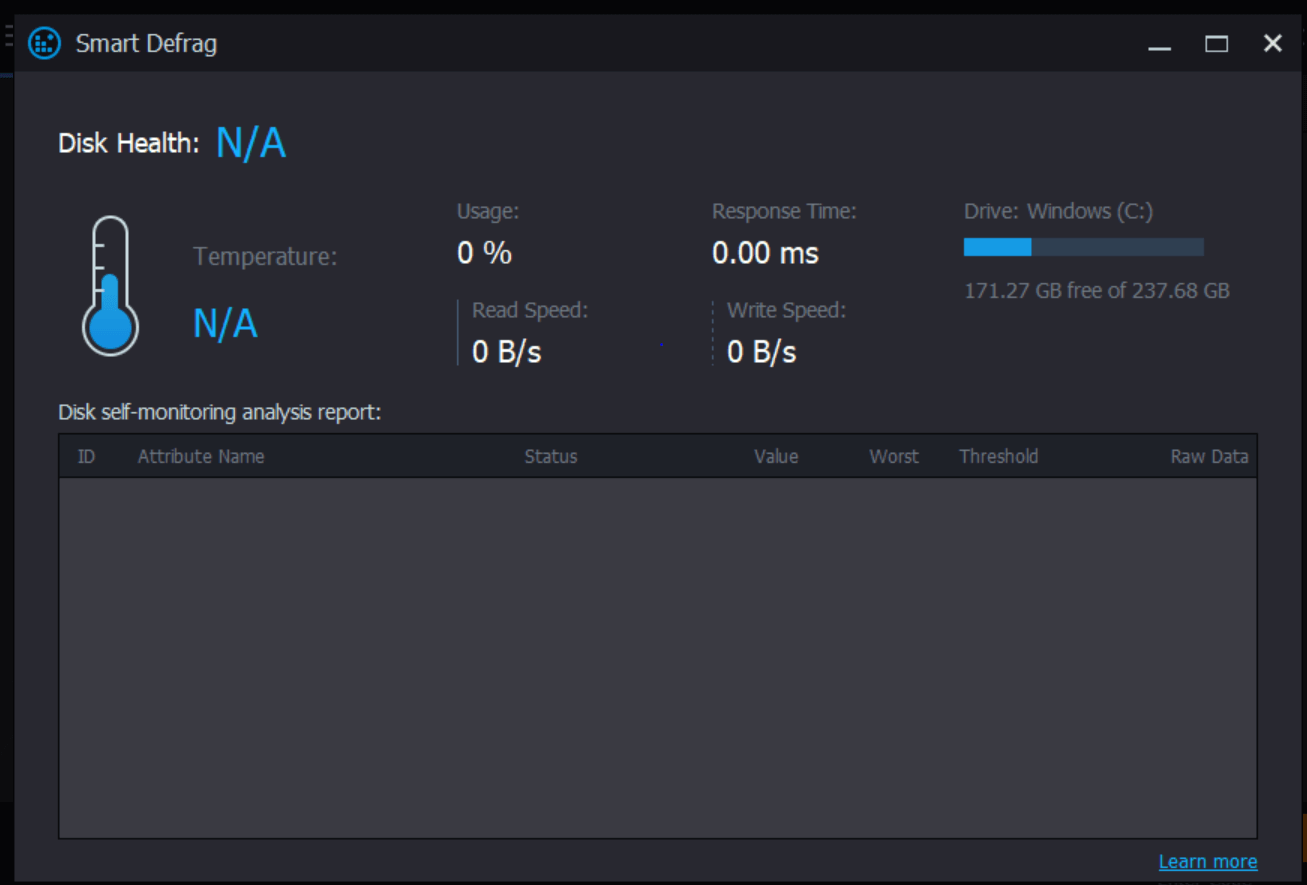Open the Learn more link

pos(1208,861)
